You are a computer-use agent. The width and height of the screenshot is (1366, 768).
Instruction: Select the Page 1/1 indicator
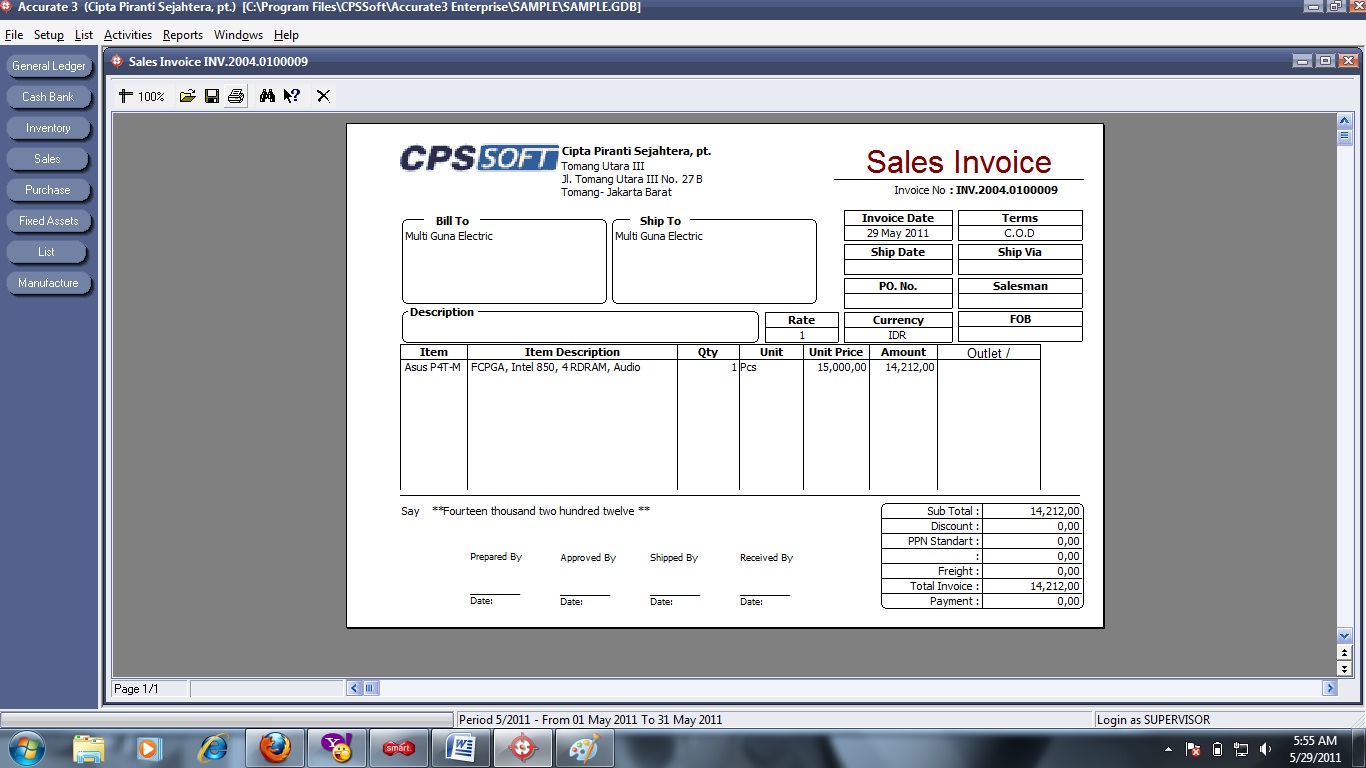pyautogui.click(x=137, y=689)
